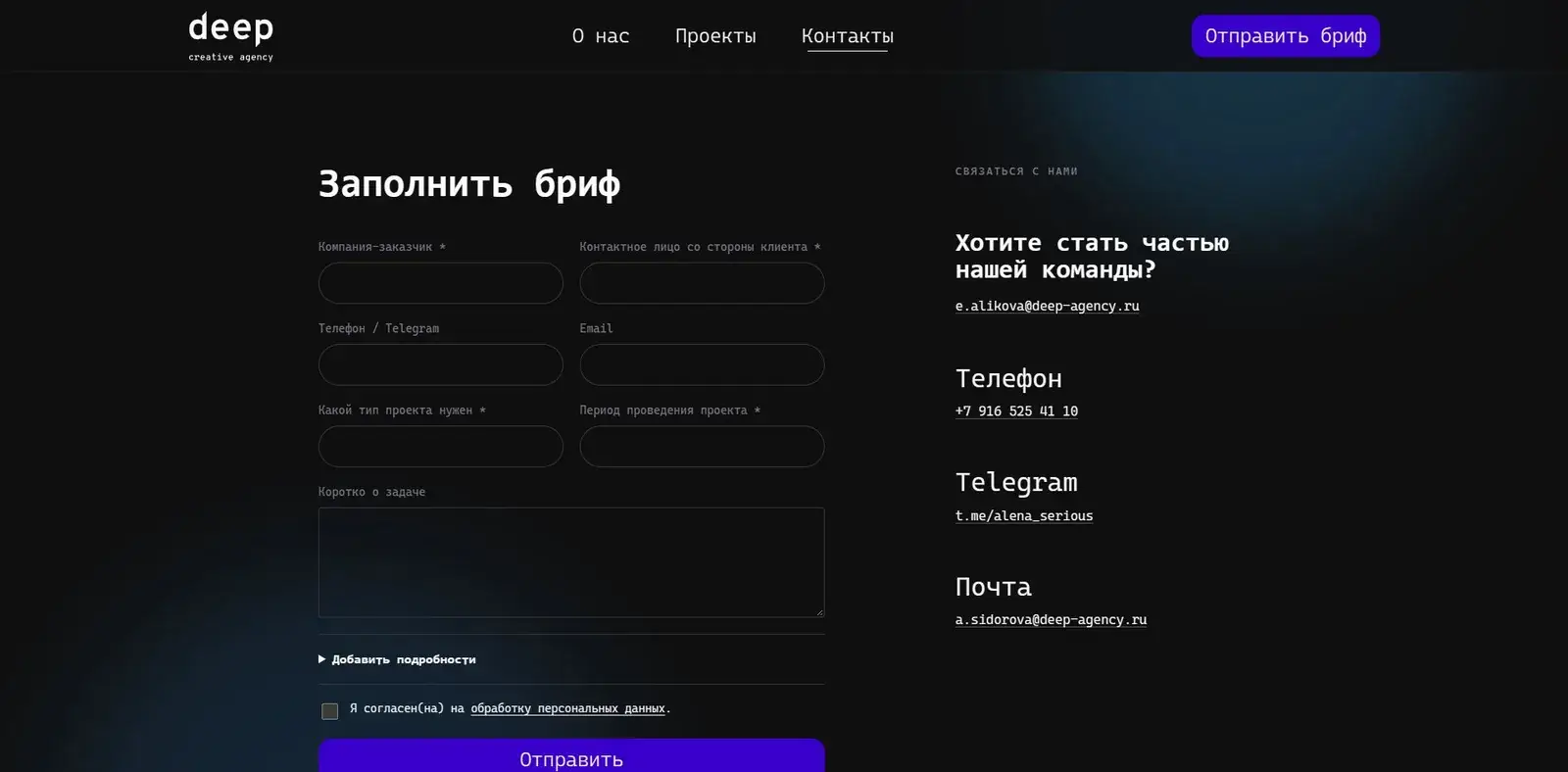Viewport: 1568px width, 772px height.
Task: Grab the Коротко о задаче textarea resize handle
Action: click(x=819, y=612)
